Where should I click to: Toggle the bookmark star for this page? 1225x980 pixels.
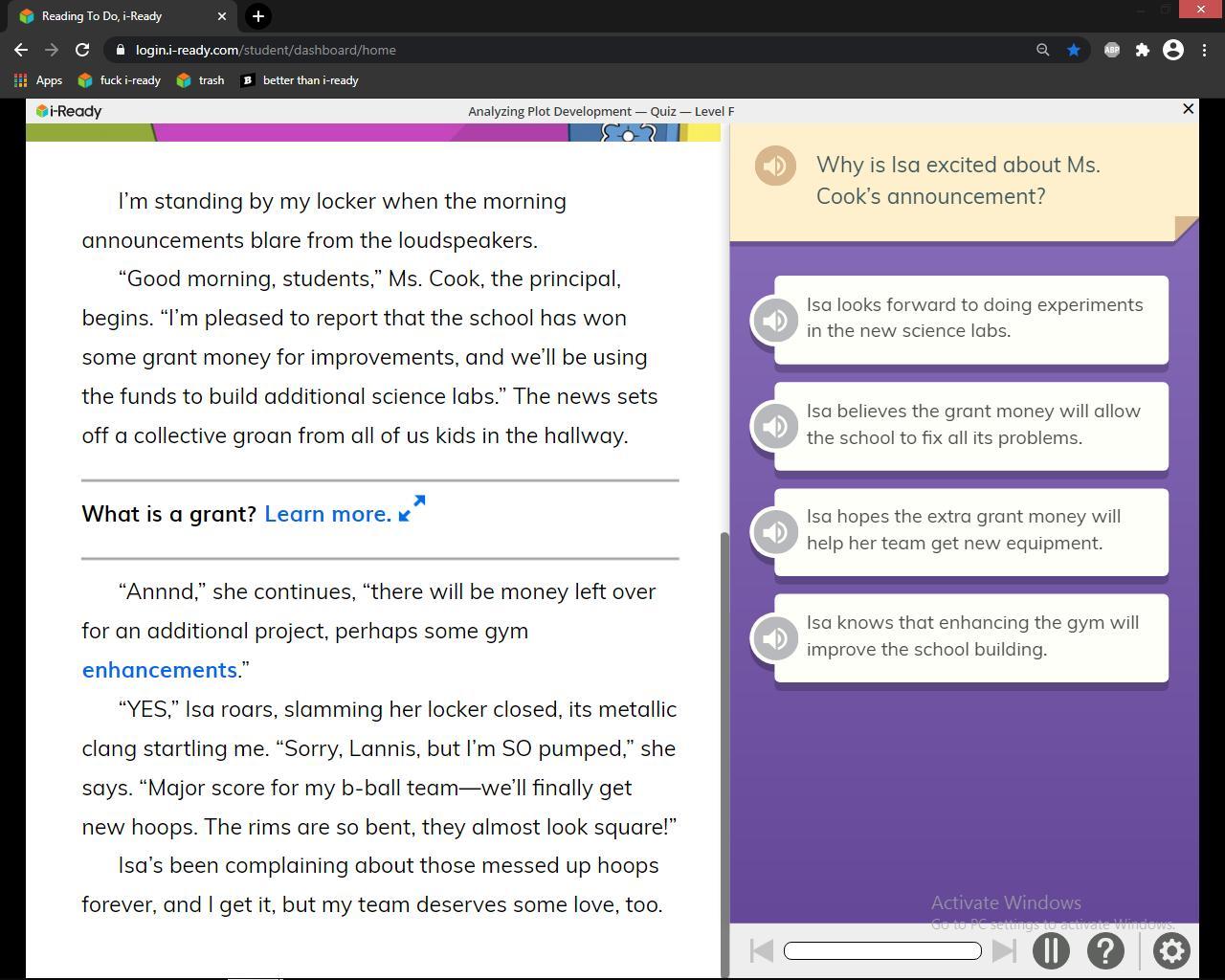click(x=1074, y=50)
